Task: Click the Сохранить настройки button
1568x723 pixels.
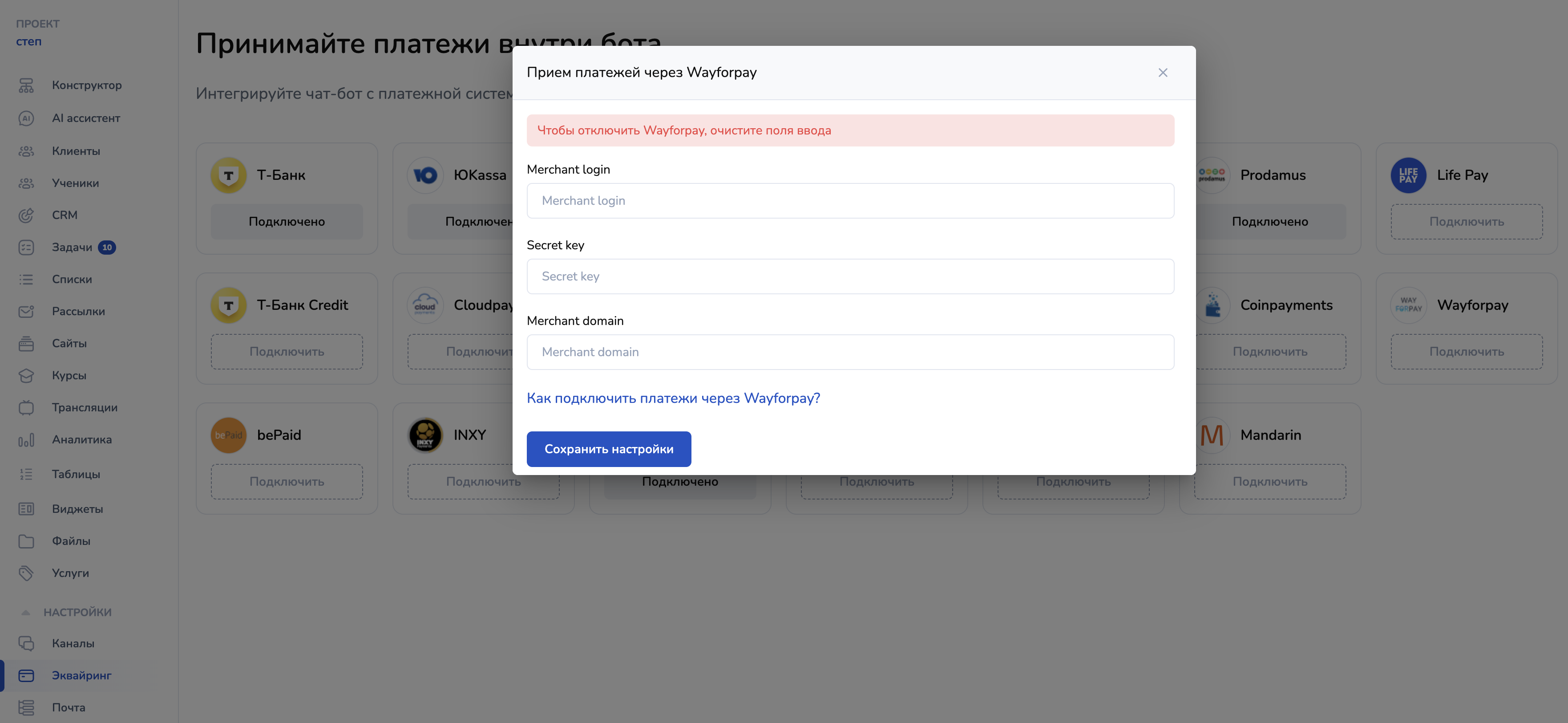Action: click(608, 449)
